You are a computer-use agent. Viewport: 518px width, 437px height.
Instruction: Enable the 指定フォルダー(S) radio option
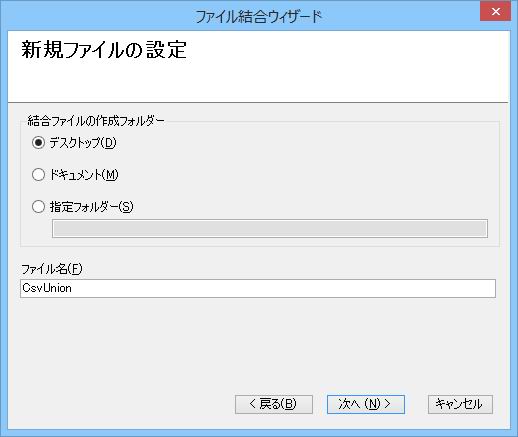click(38, 207)
